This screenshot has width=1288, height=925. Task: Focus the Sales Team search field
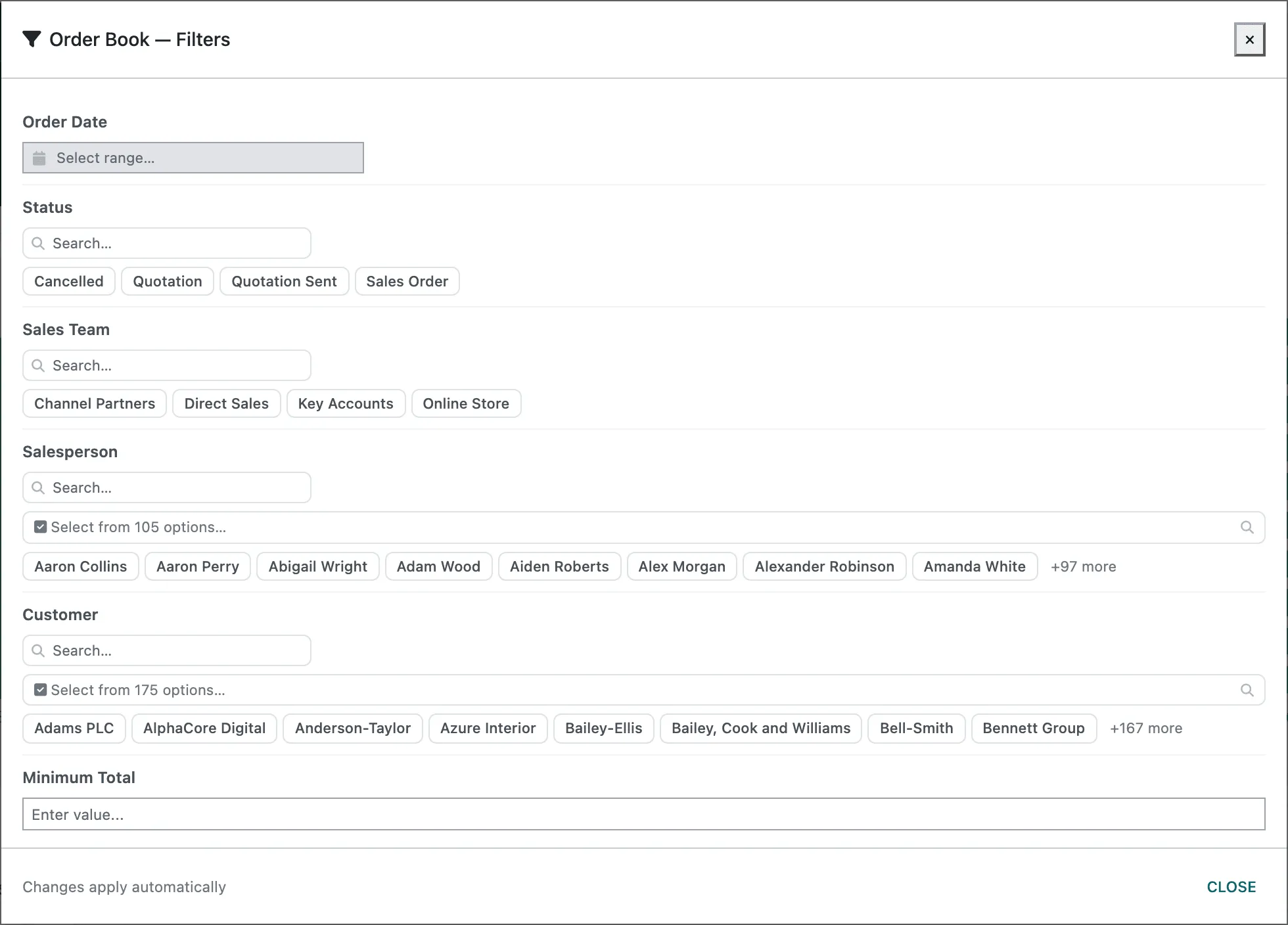[167, 365]
